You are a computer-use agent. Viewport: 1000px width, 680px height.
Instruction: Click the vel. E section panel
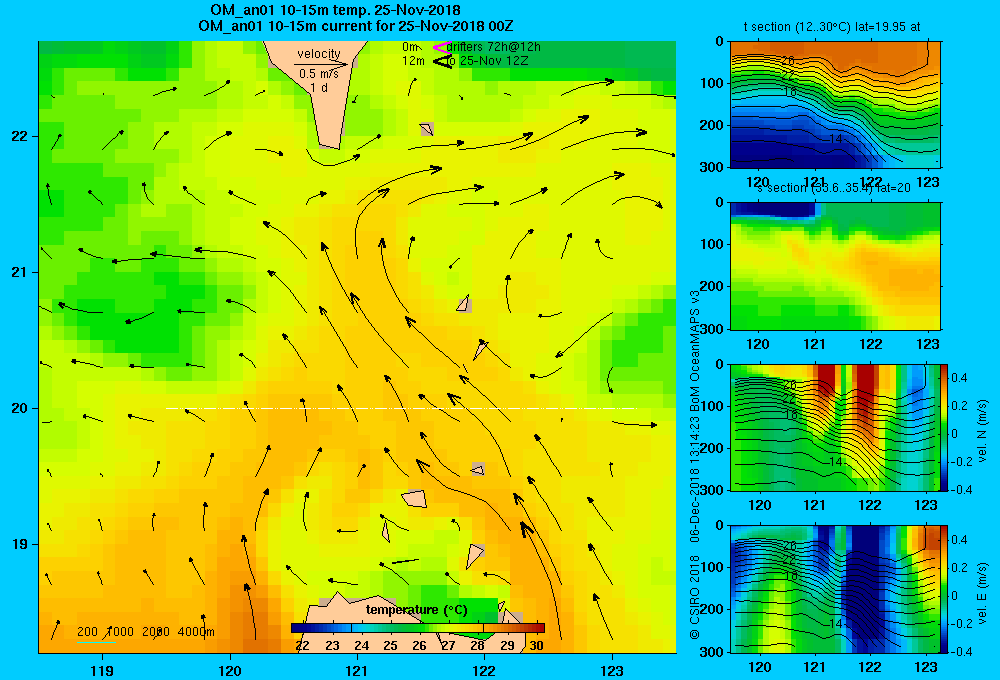835,589
